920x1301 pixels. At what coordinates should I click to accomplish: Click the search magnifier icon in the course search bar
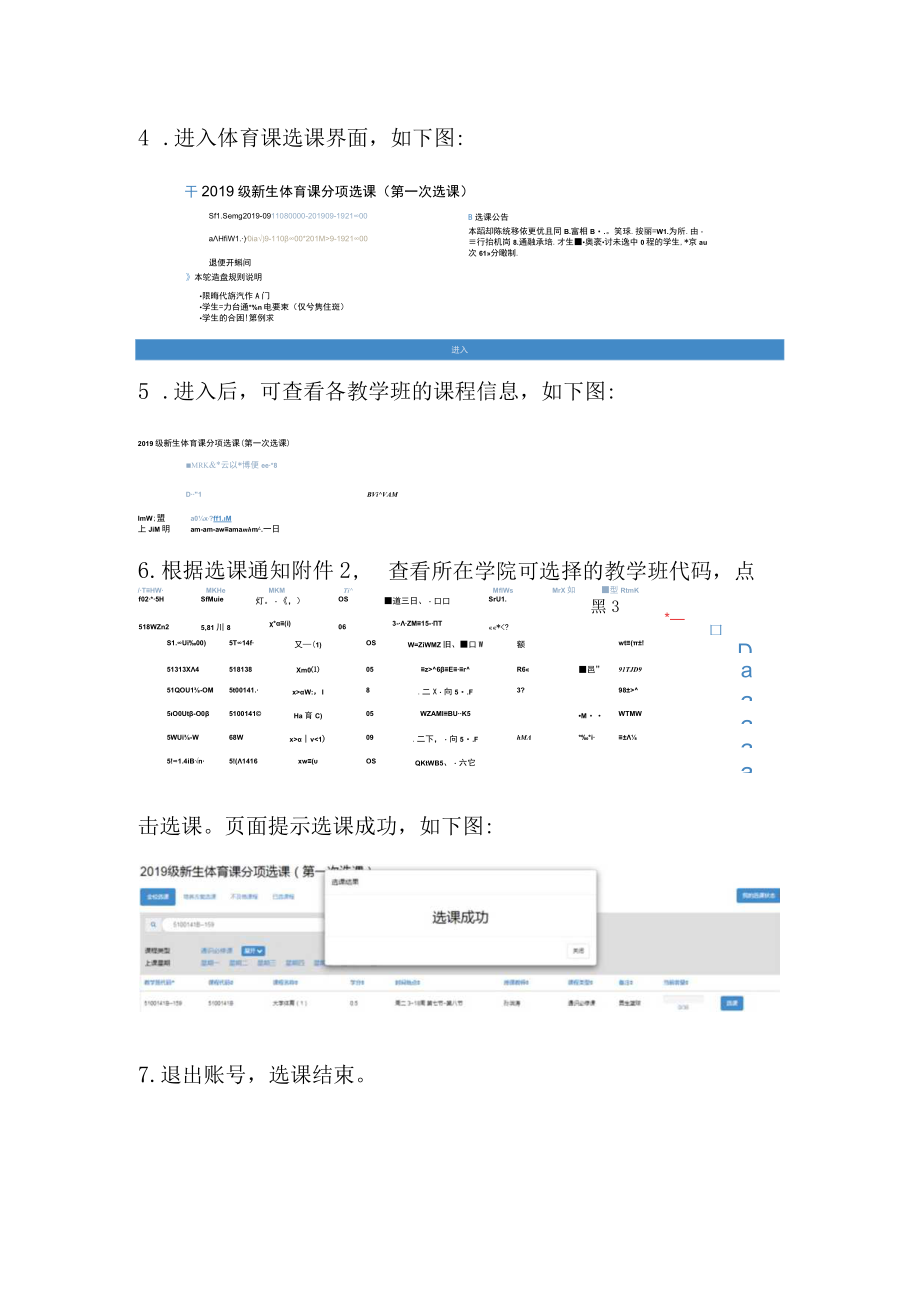[153, 925]
